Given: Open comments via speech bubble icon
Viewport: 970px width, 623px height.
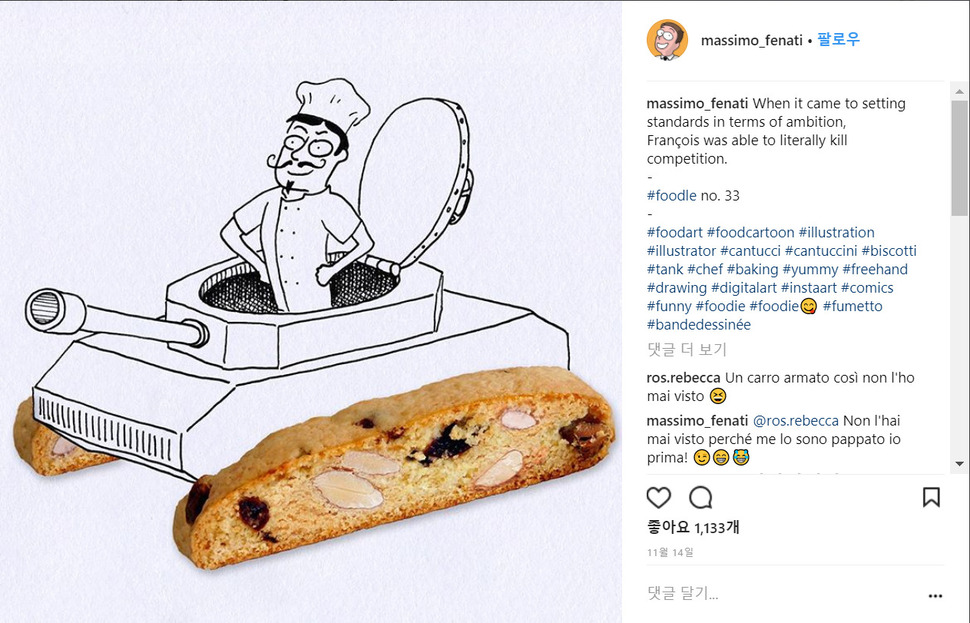Looking at the screenshot, I should 701,497.
